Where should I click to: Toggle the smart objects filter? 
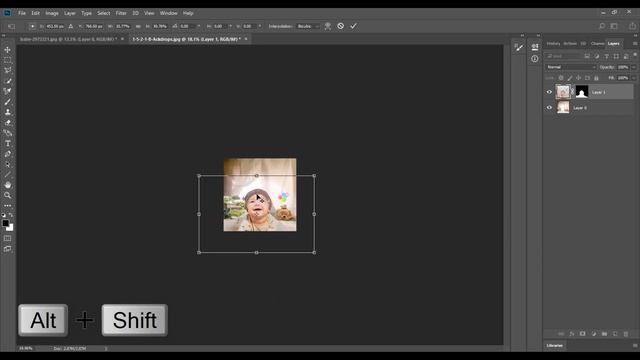click(626, 56)
